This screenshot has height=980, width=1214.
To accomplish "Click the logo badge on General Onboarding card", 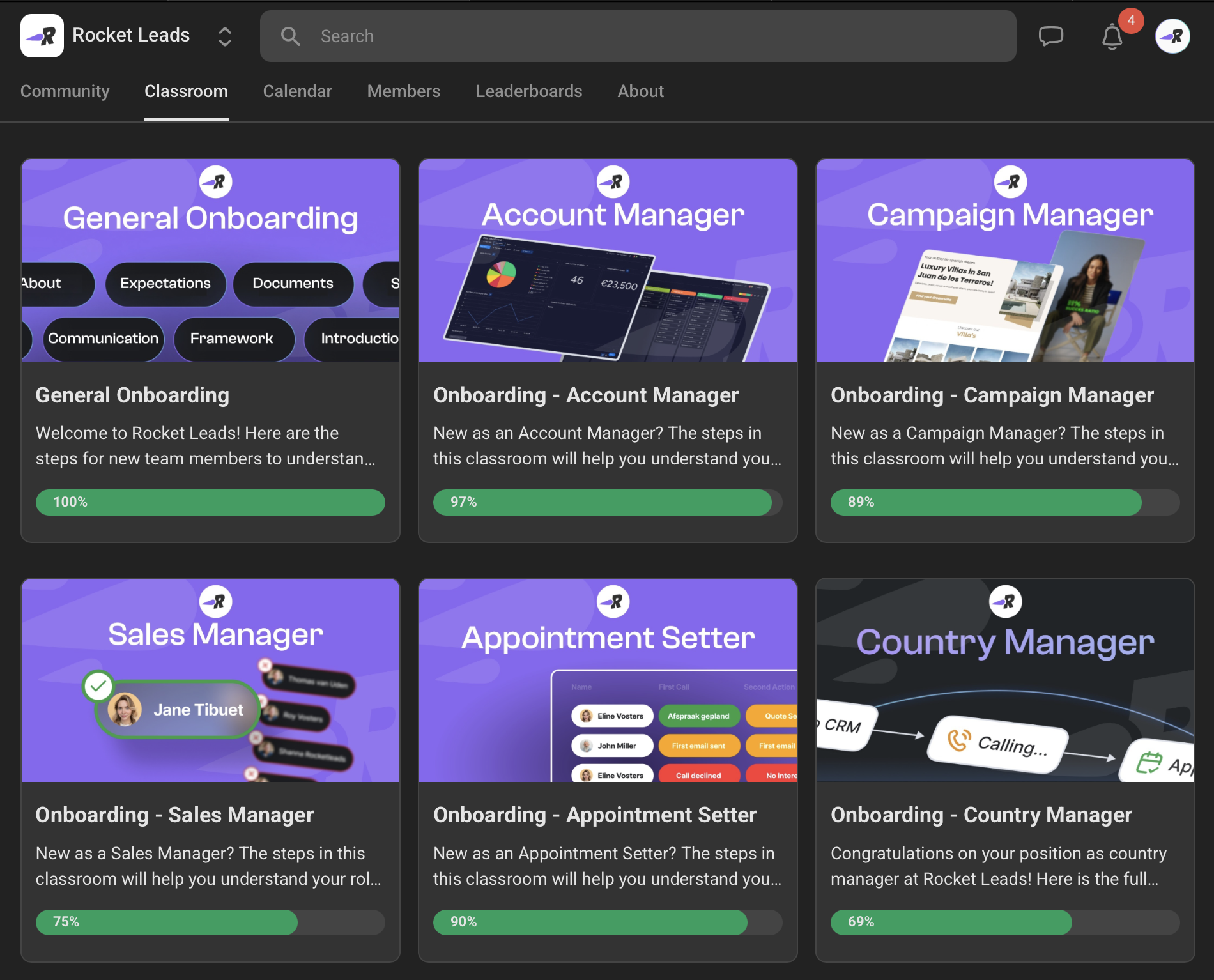I will 216,182.
